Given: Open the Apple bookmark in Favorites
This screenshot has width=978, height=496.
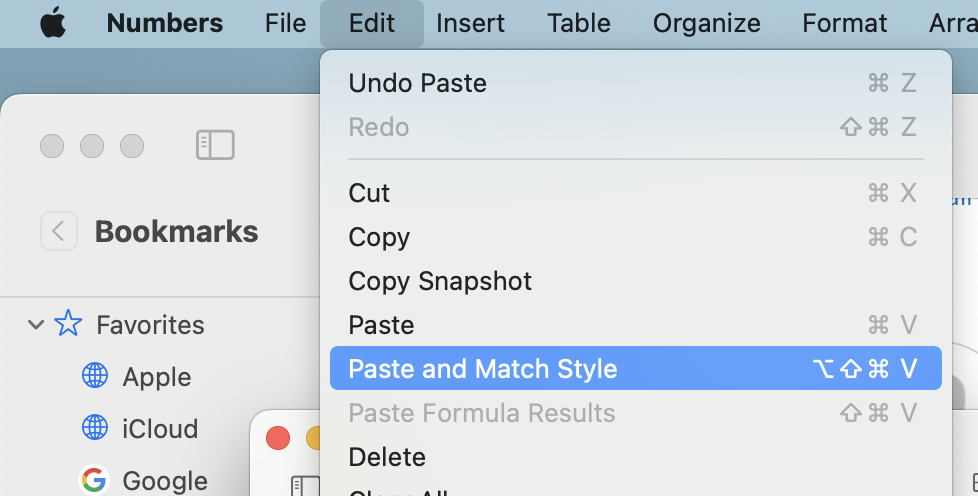Looking at the screenshot, I should coord(156,377).
